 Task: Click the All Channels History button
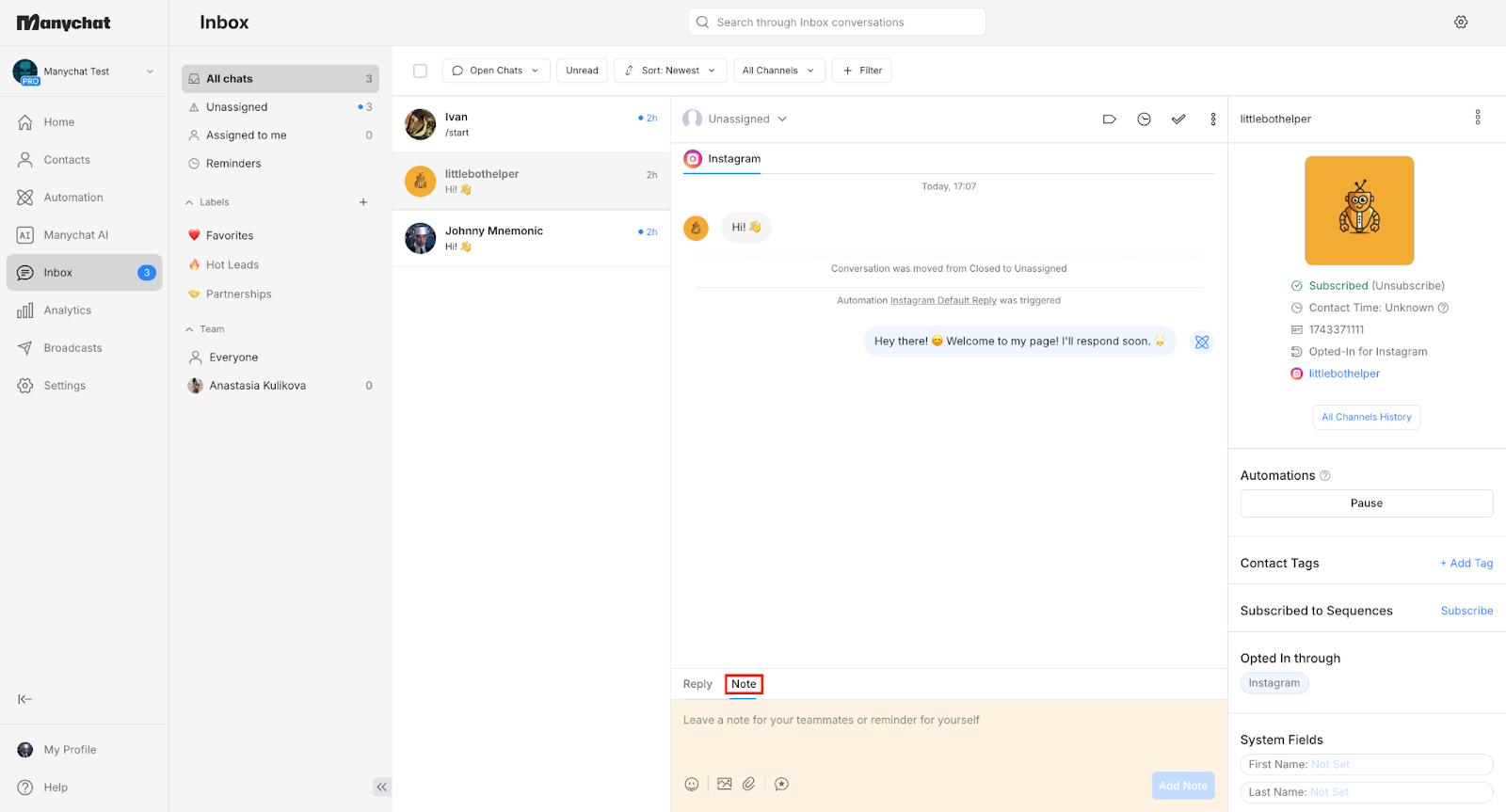tap(1367, 417)
